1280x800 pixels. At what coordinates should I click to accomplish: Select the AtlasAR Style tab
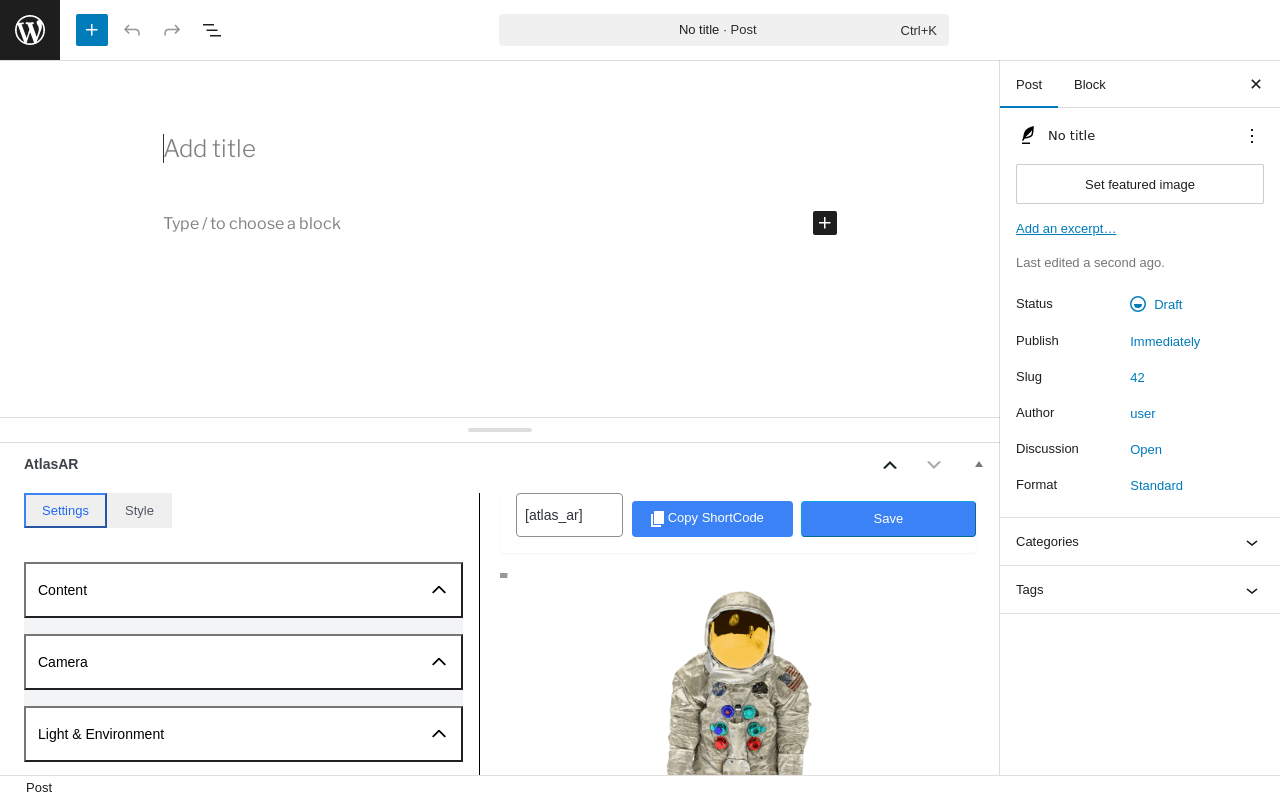(x=139, y=510)
